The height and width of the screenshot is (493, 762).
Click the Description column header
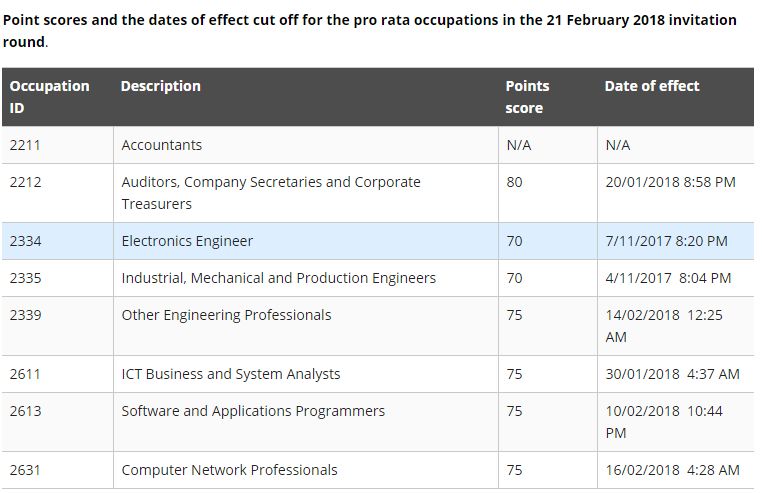click(x=161, y=86)
